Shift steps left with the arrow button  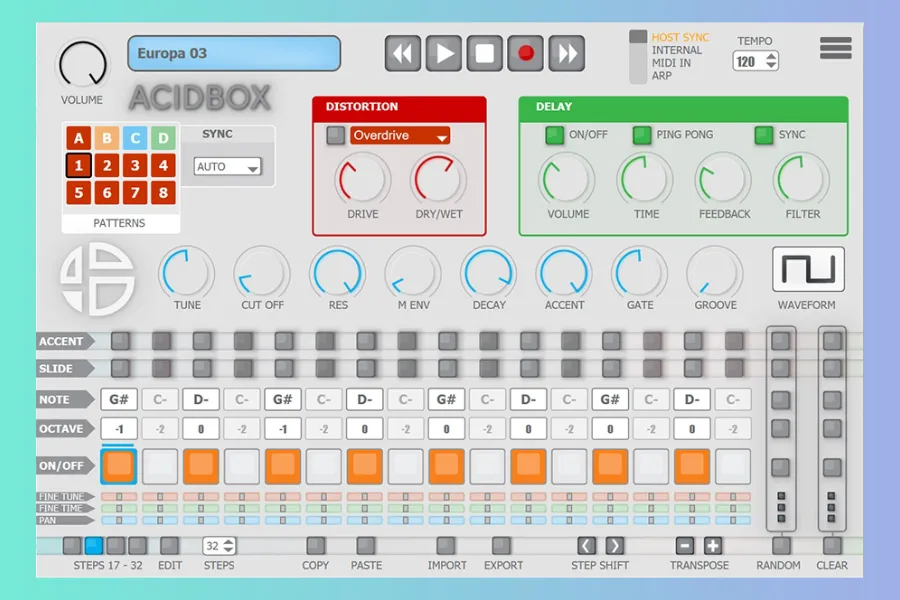pos(587,546)
